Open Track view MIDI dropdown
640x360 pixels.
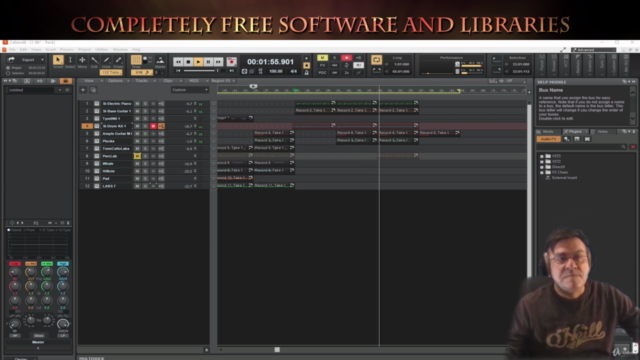(x=196, y=81)
